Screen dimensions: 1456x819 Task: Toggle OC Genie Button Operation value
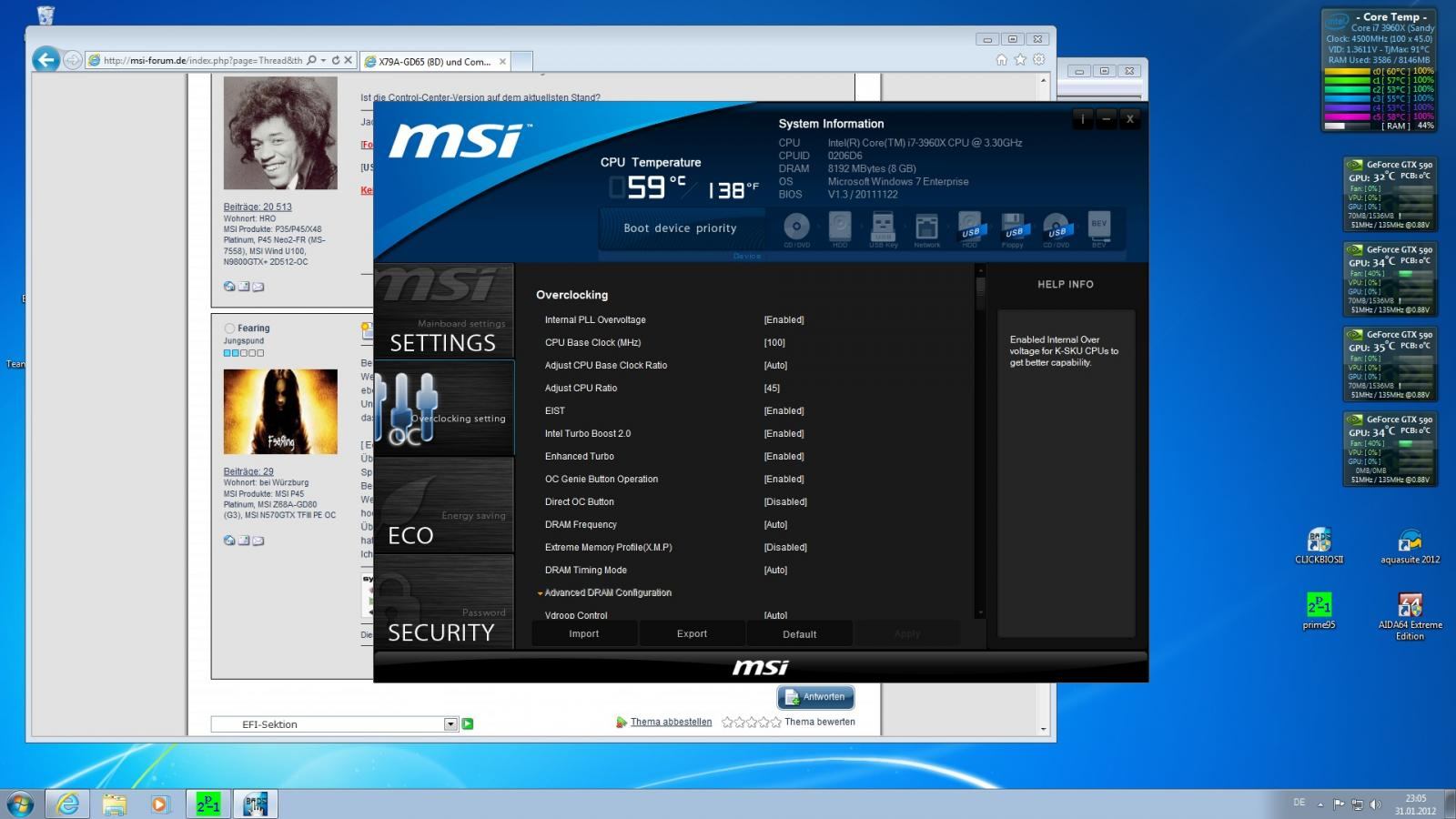[784, 480]
